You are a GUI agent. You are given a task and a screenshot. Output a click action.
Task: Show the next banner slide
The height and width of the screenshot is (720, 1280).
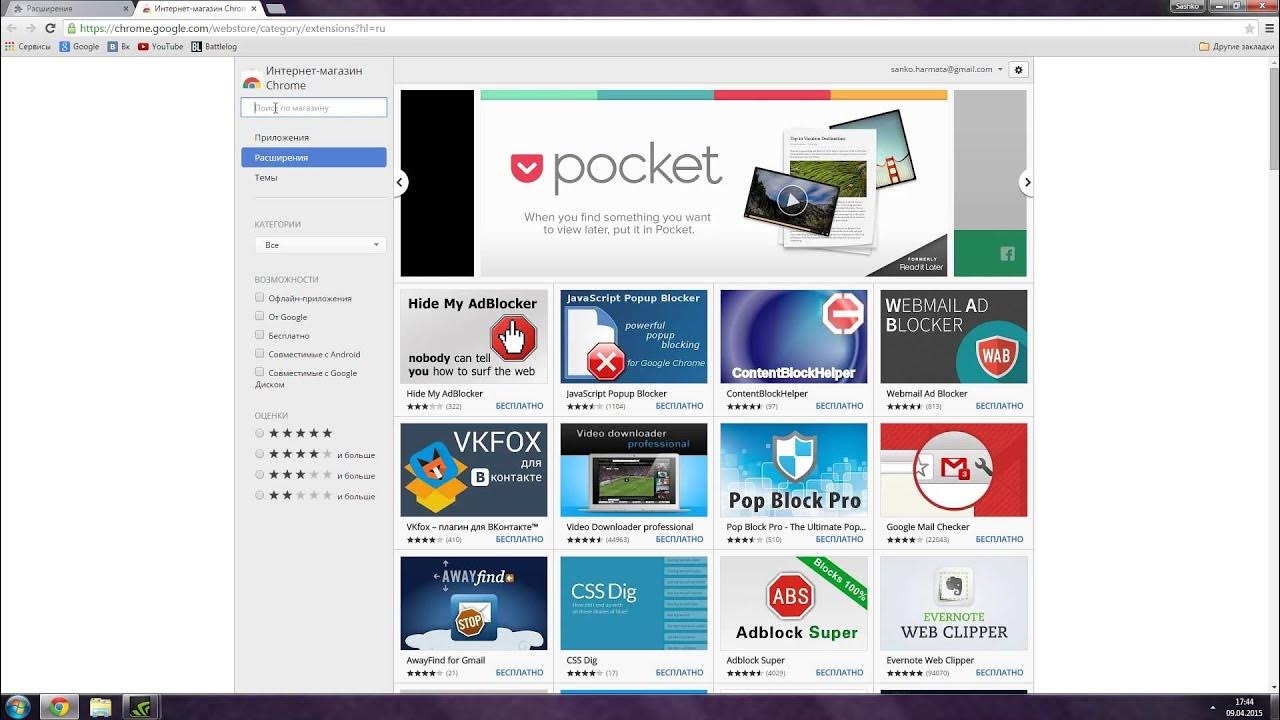1026,182
